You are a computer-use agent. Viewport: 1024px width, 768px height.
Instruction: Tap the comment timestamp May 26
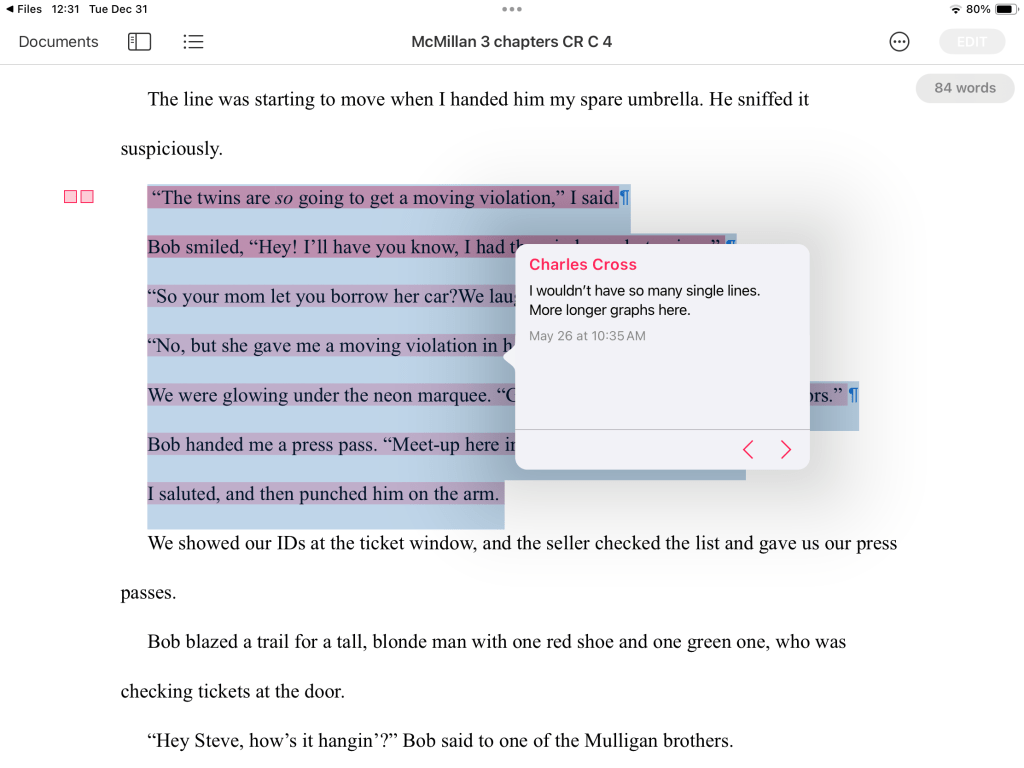point(587,336)
